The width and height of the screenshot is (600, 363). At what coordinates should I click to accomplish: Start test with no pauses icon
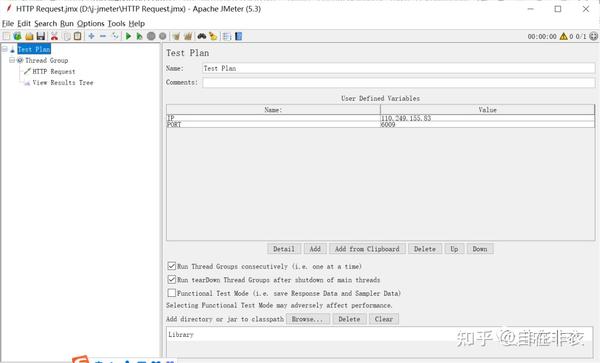pos(140,36)
